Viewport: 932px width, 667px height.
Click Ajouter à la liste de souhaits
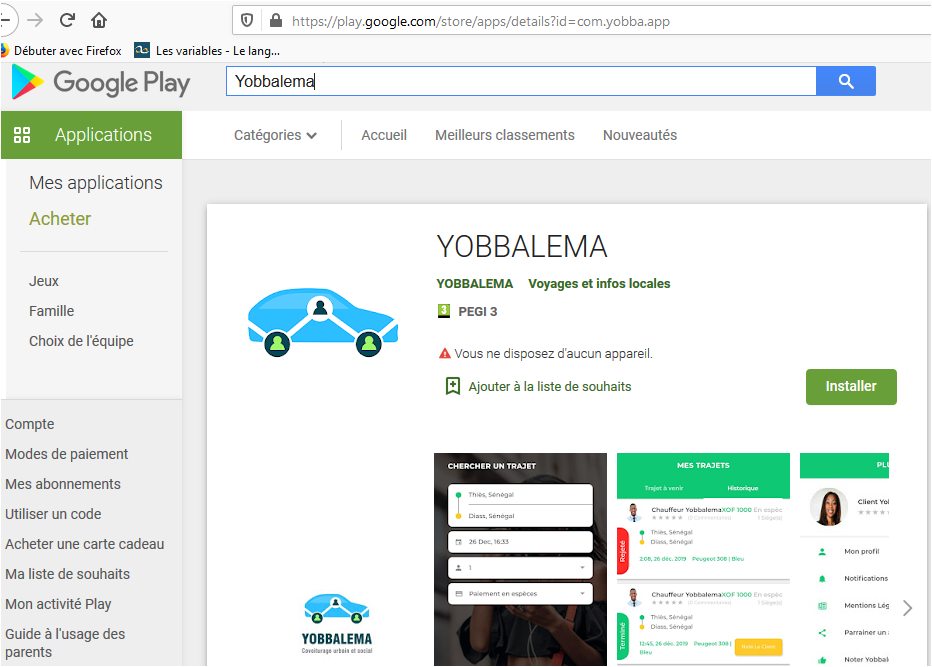tap(550, 386)
